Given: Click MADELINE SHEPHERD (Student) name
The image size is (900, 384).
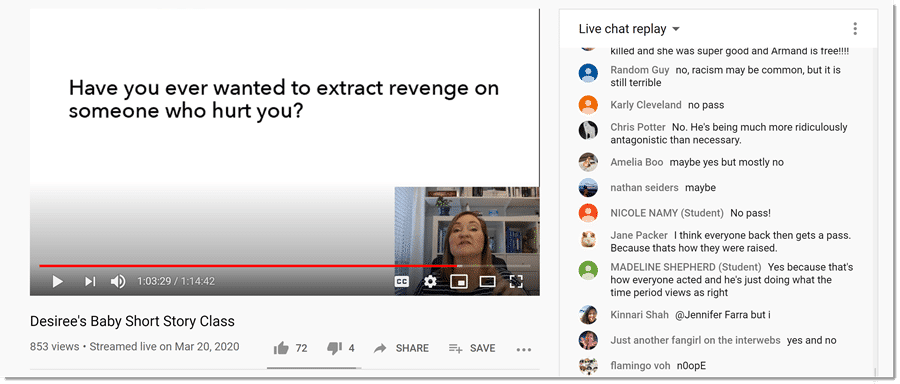Looking at the screenshot, I should [686, 267].
